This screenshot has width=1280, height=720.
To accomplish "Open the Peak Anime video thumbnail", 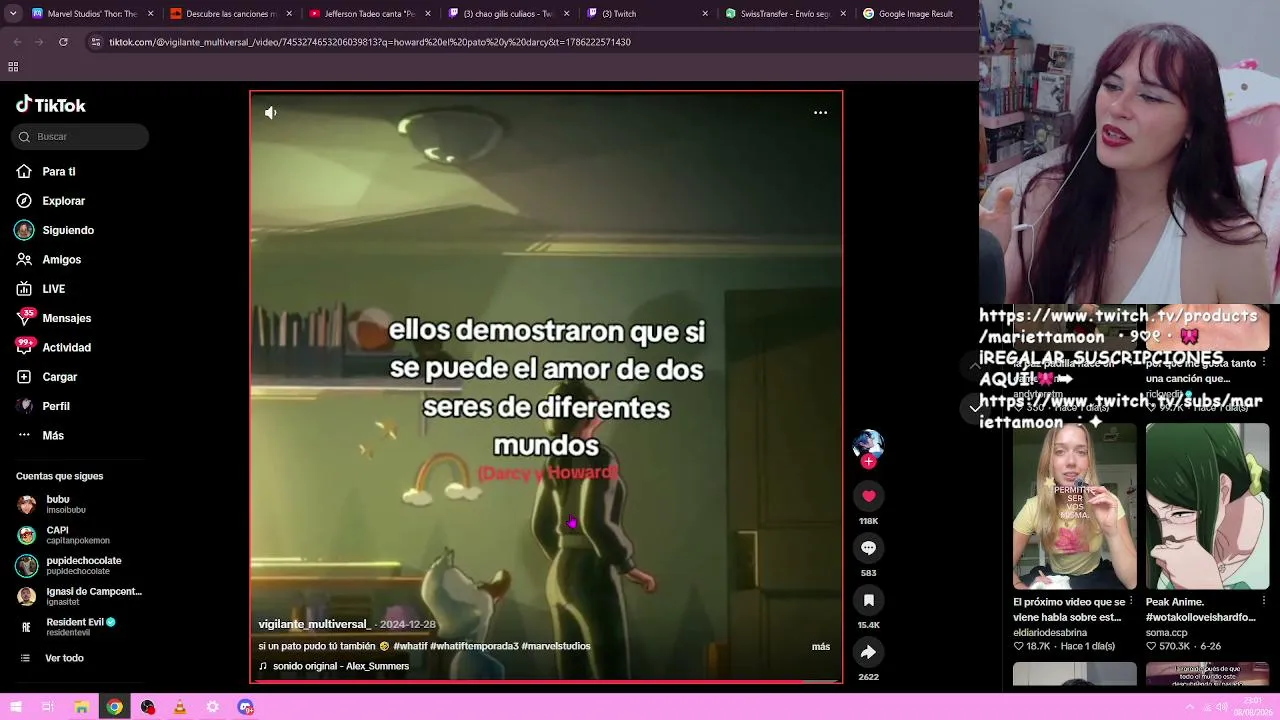I will pyautogui.click(x=1207, y=507).
